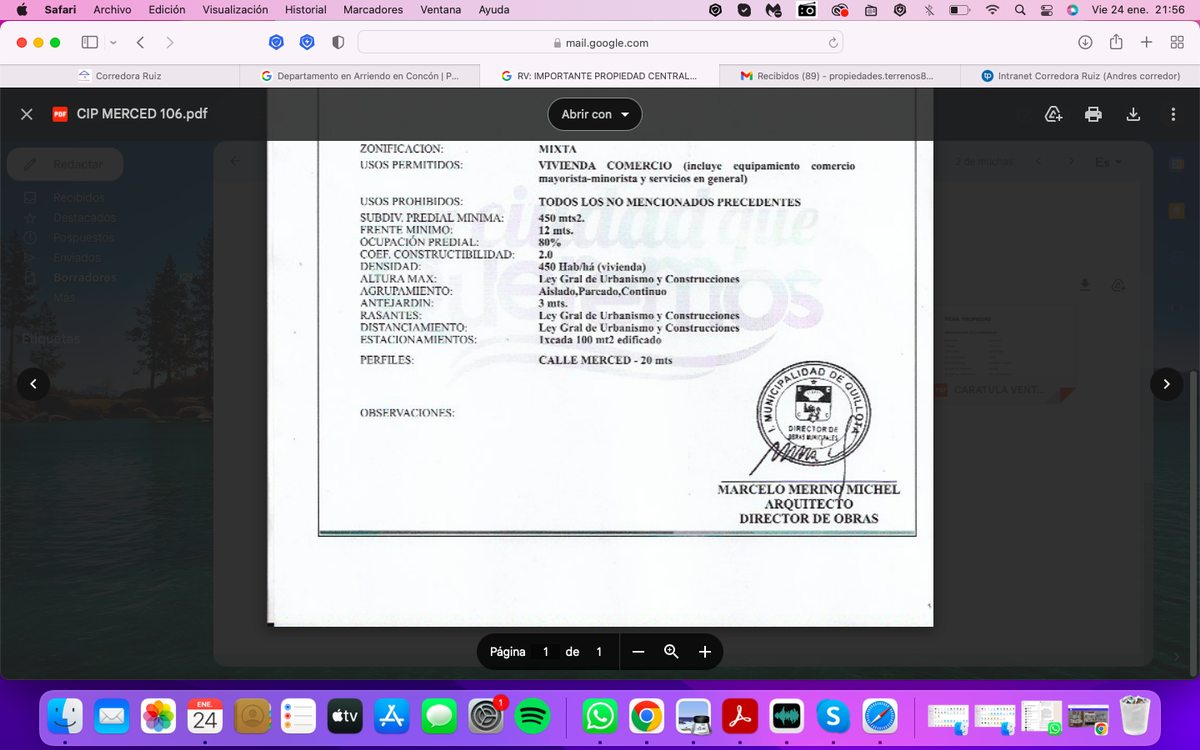This screenshot has height=750, width=1200.
Task: Open the Marcadores menu
Action: coord(373,10)
